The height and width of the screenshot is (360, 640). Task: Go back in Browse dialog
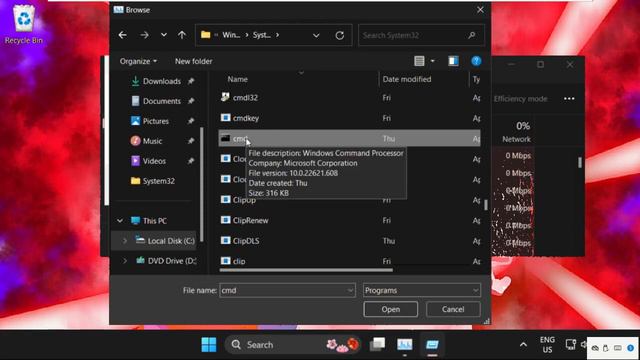click(122, 35)
